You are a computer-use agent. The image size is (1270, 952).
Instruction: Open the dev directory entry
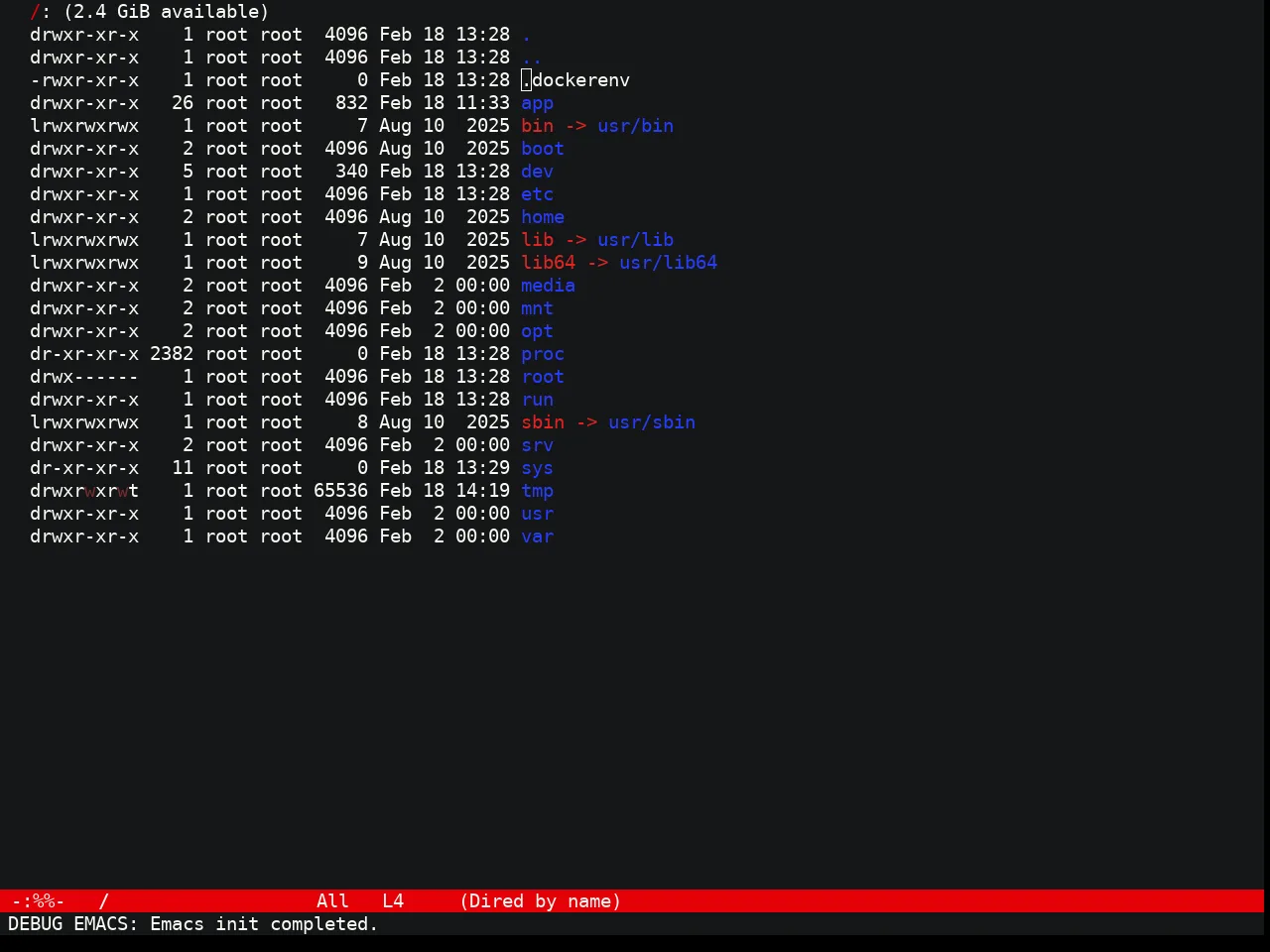click(x=537, y=172)
